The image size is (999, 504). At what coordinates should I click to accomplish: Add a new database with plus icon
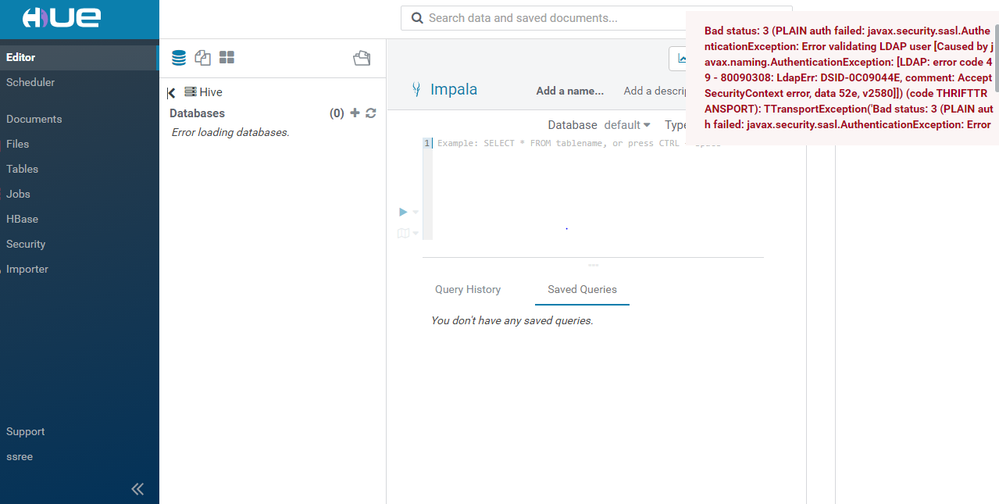click(355, 113)
